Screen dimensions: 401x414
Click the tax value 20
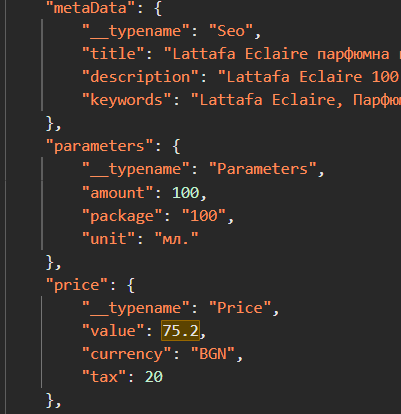click(x=154, y=377)
